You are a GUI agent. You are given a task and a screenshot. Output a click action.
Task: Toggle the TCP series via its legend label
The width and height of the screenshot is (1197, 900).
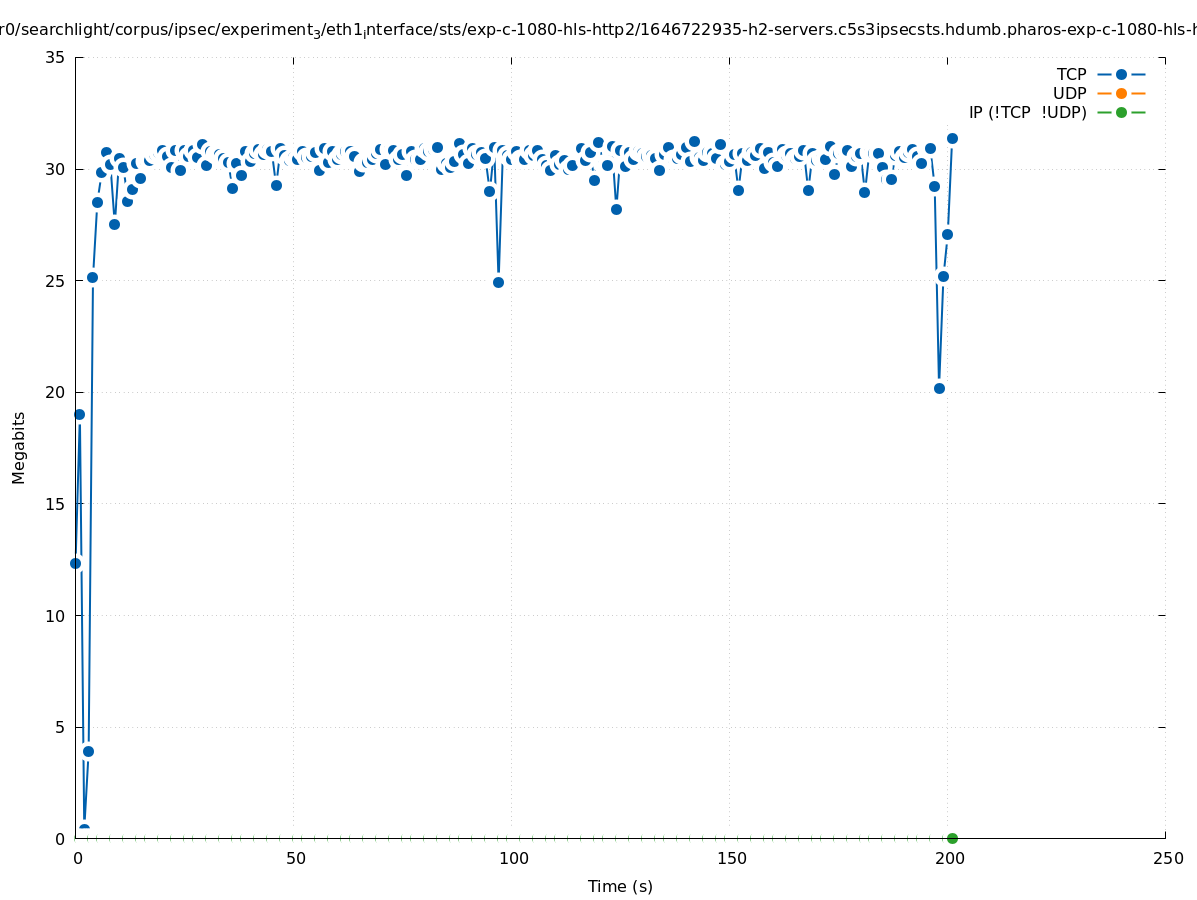tap(1071, 74)
